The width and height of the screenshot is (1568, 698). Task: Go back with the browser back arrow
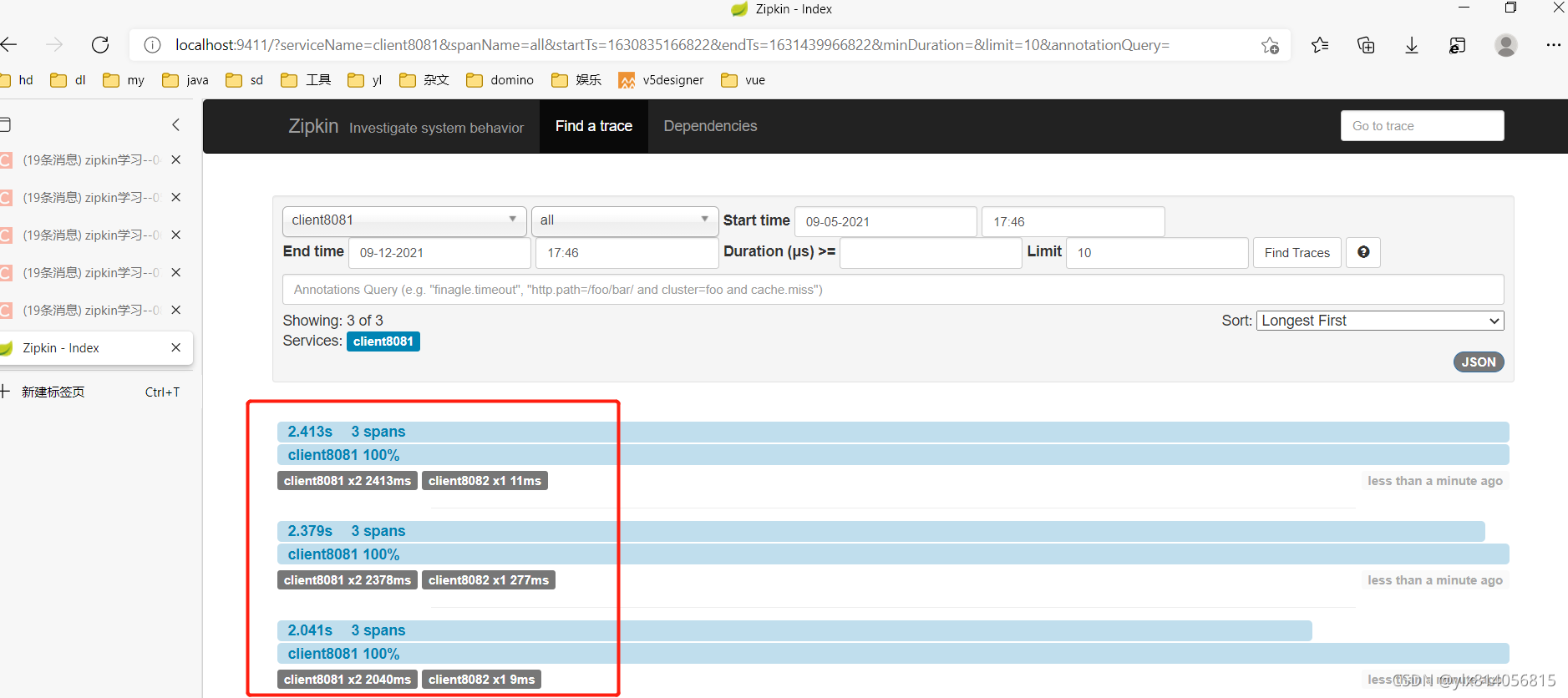[9, 45]
